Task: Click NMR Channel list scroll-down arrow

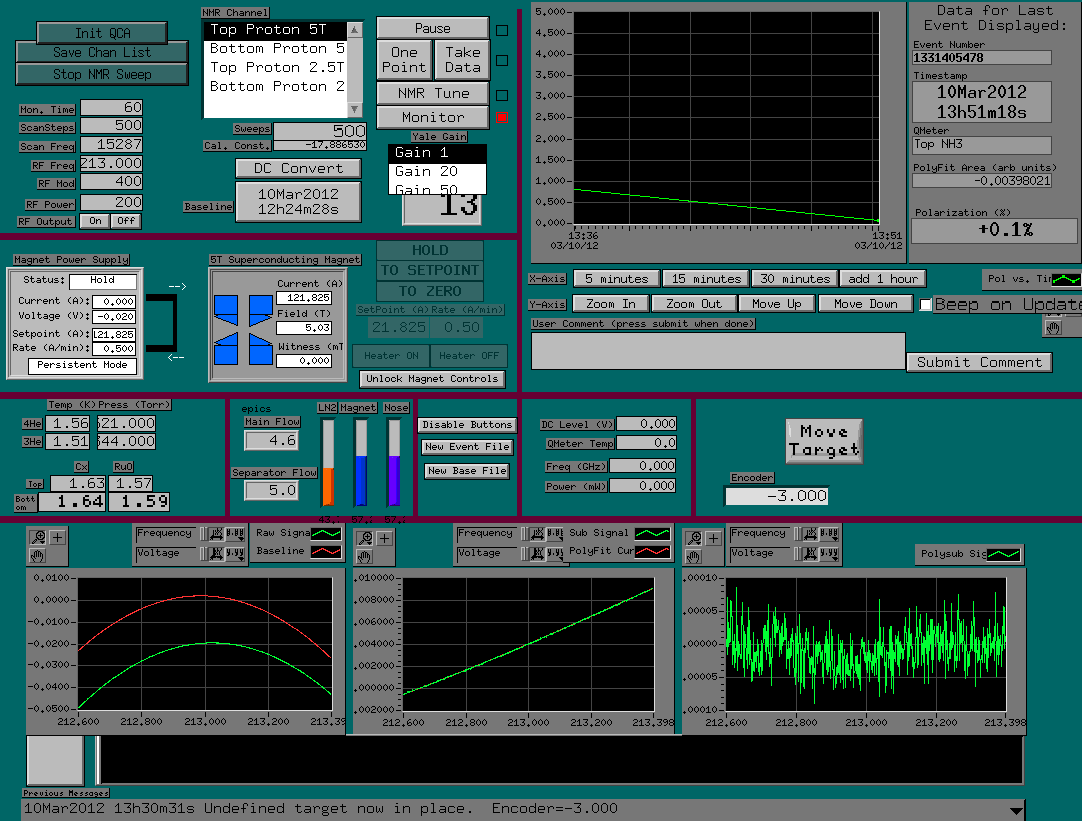Action: [x=355, y=109]
